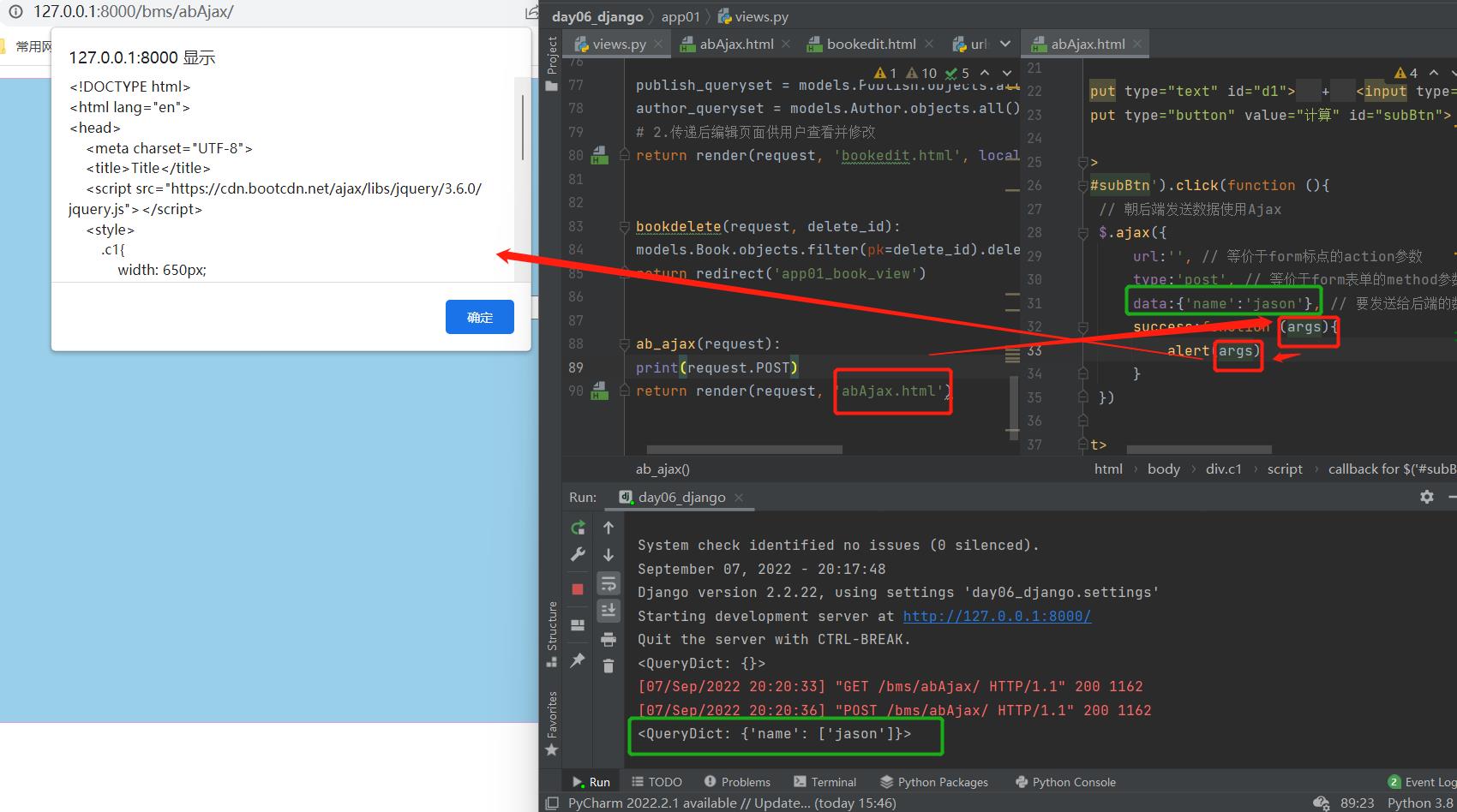Collapse the click handler fold at line 26
This screenshot has height=812, width=1457.
point(1083,186)
